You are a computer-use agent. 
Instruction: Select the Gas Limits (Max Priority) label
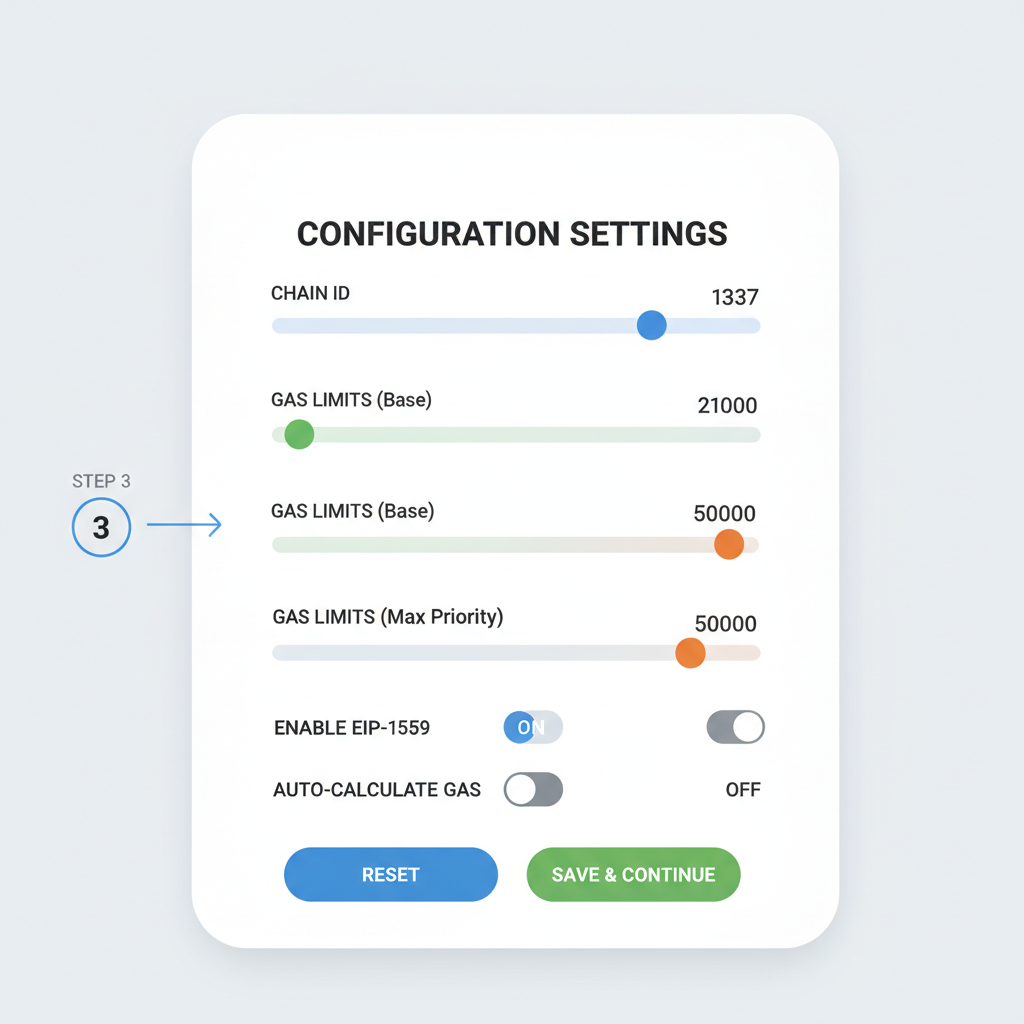pos(386,617)
